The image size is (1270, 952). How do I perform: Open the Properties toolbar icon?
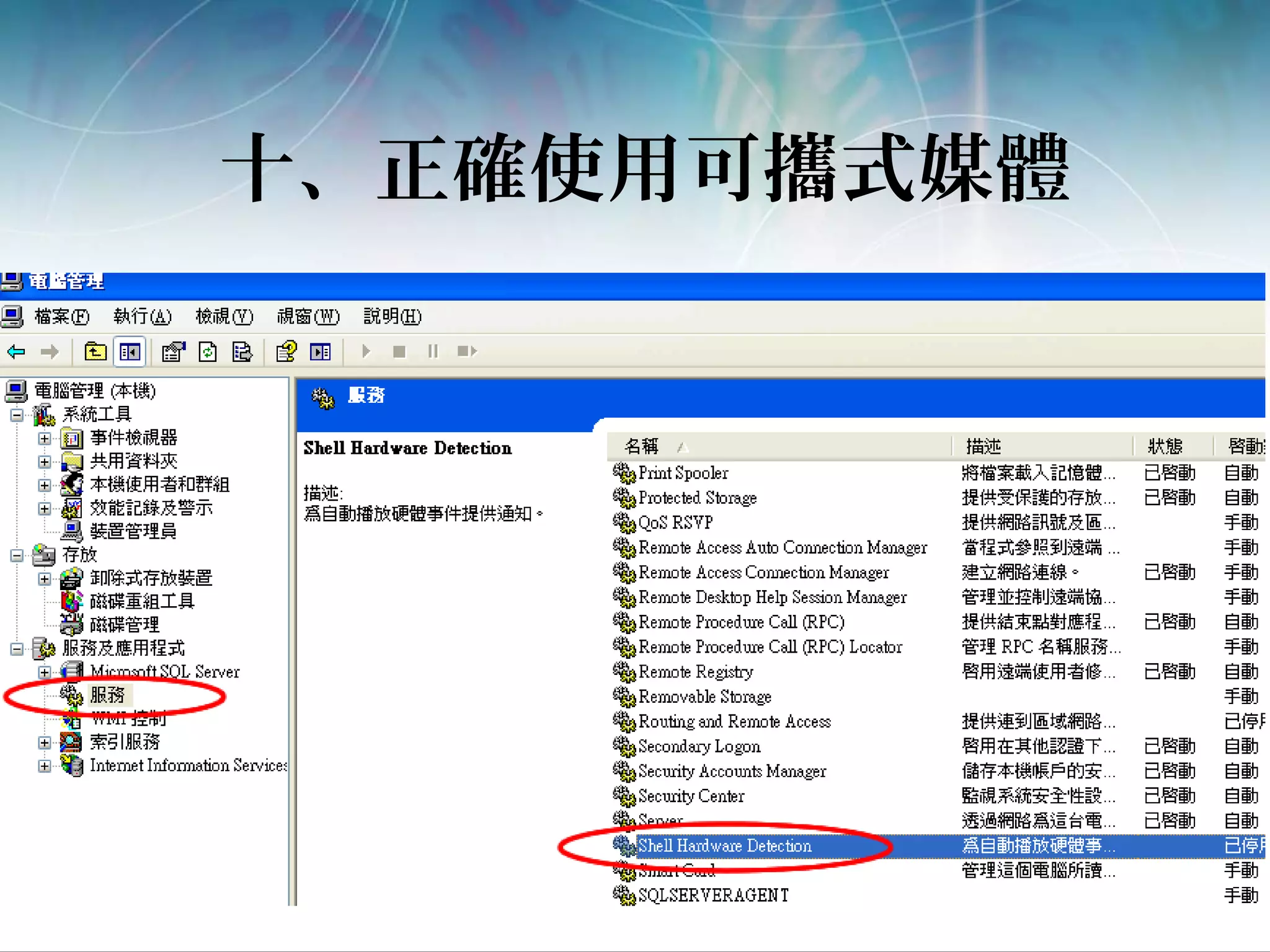pyautogui.click(x=174, y=352)
